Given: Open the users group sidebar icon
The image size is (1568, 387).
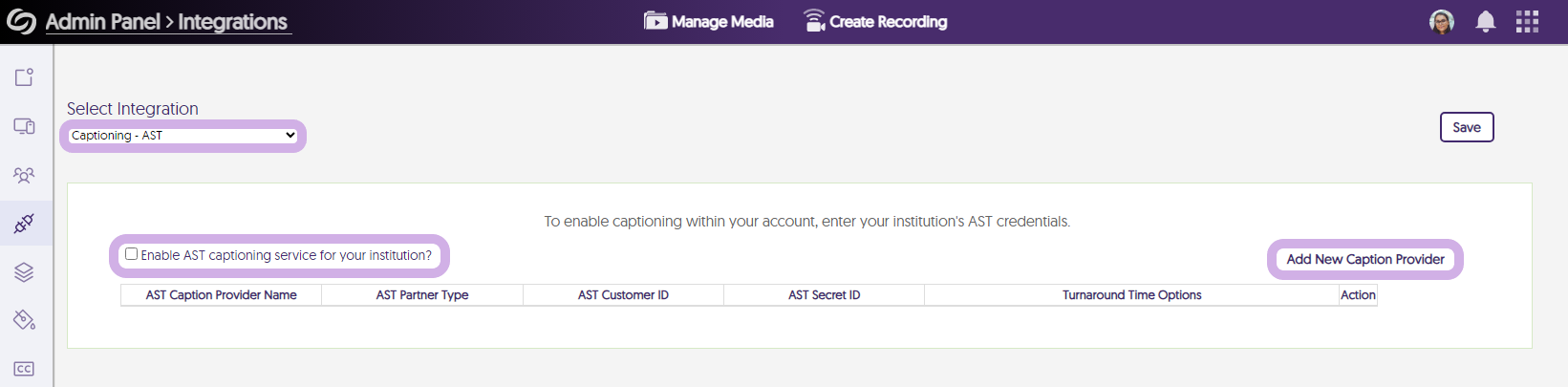Looking at the screenshot, I should (x=24, y=175).
